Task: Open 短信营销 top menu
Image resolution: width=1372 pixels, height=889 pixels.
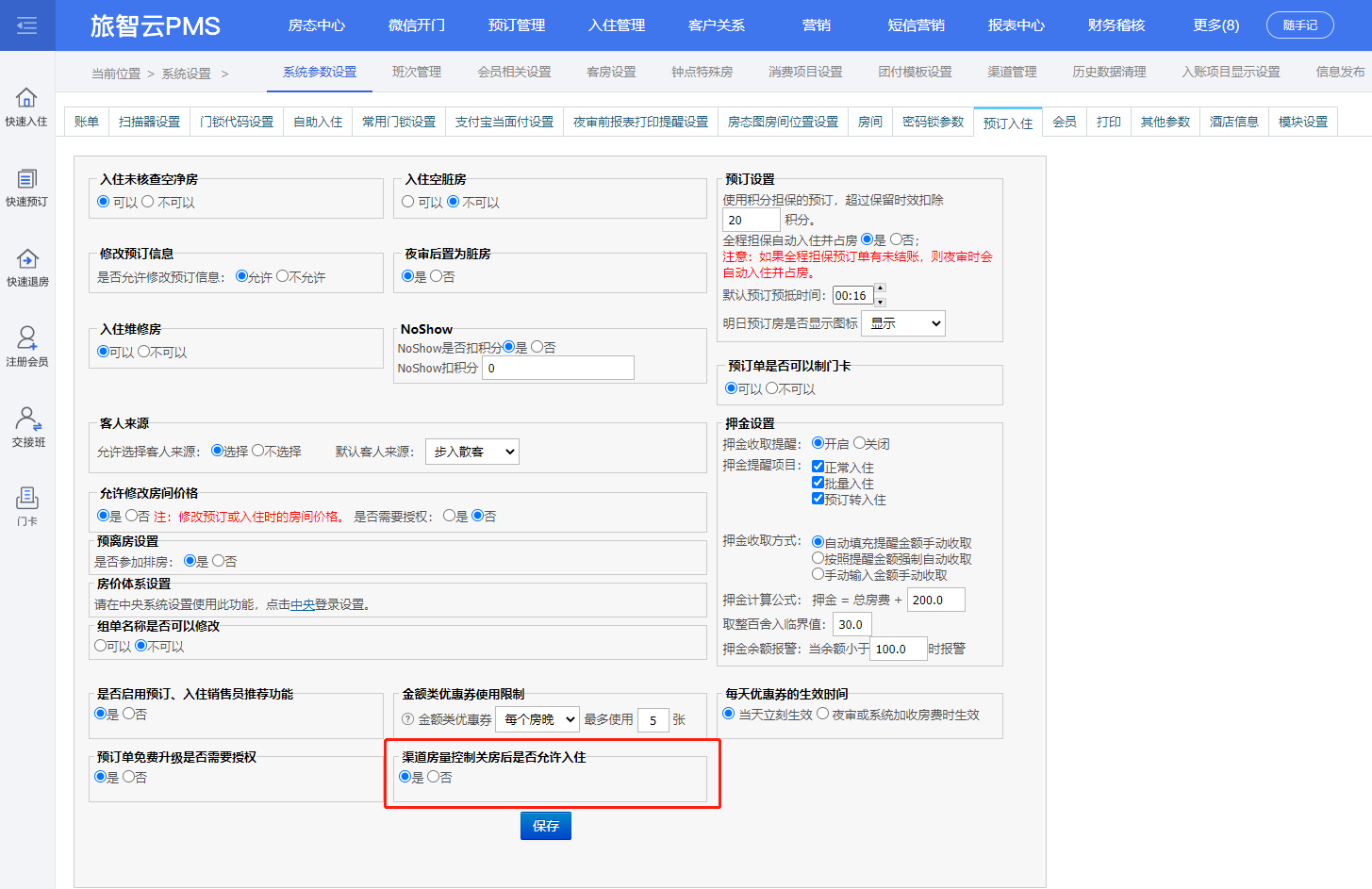Action: click(917, 25)
